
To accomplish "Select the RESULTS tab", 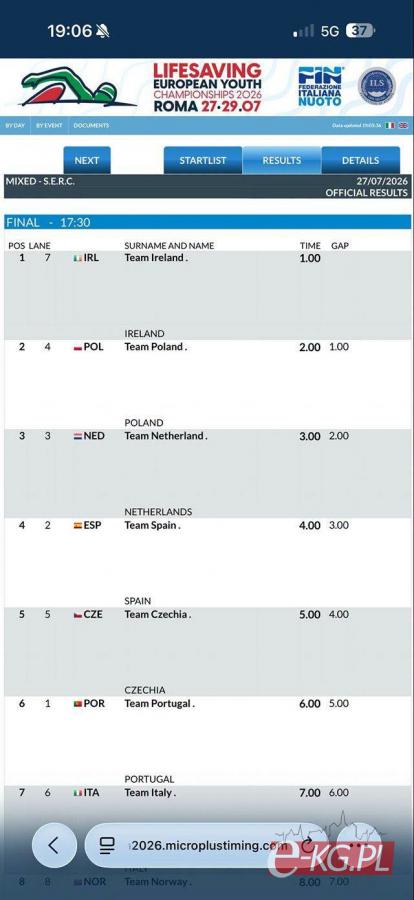I will pos(282,160).
